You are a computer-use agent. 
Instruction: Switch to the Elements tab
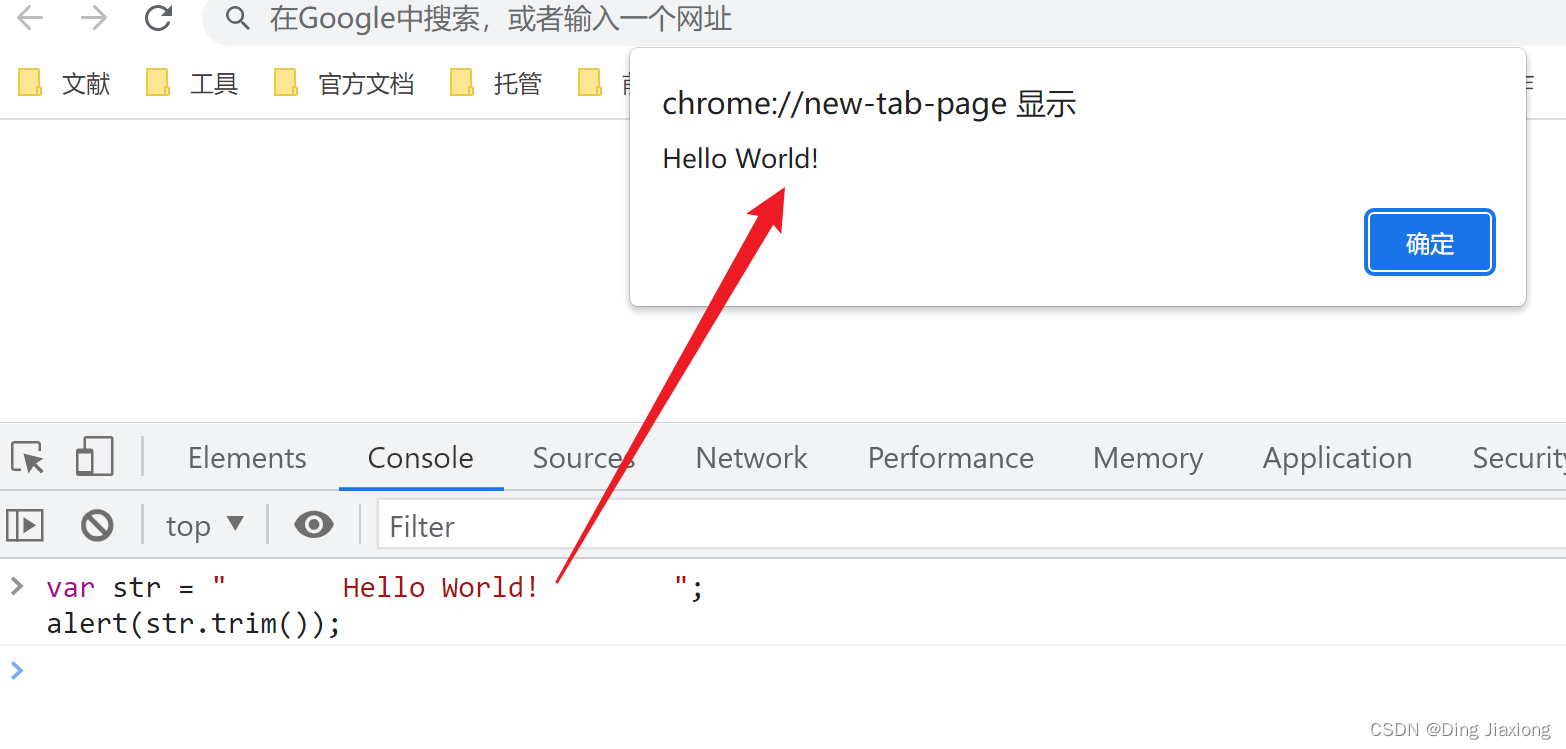click(x=247, y=457)
